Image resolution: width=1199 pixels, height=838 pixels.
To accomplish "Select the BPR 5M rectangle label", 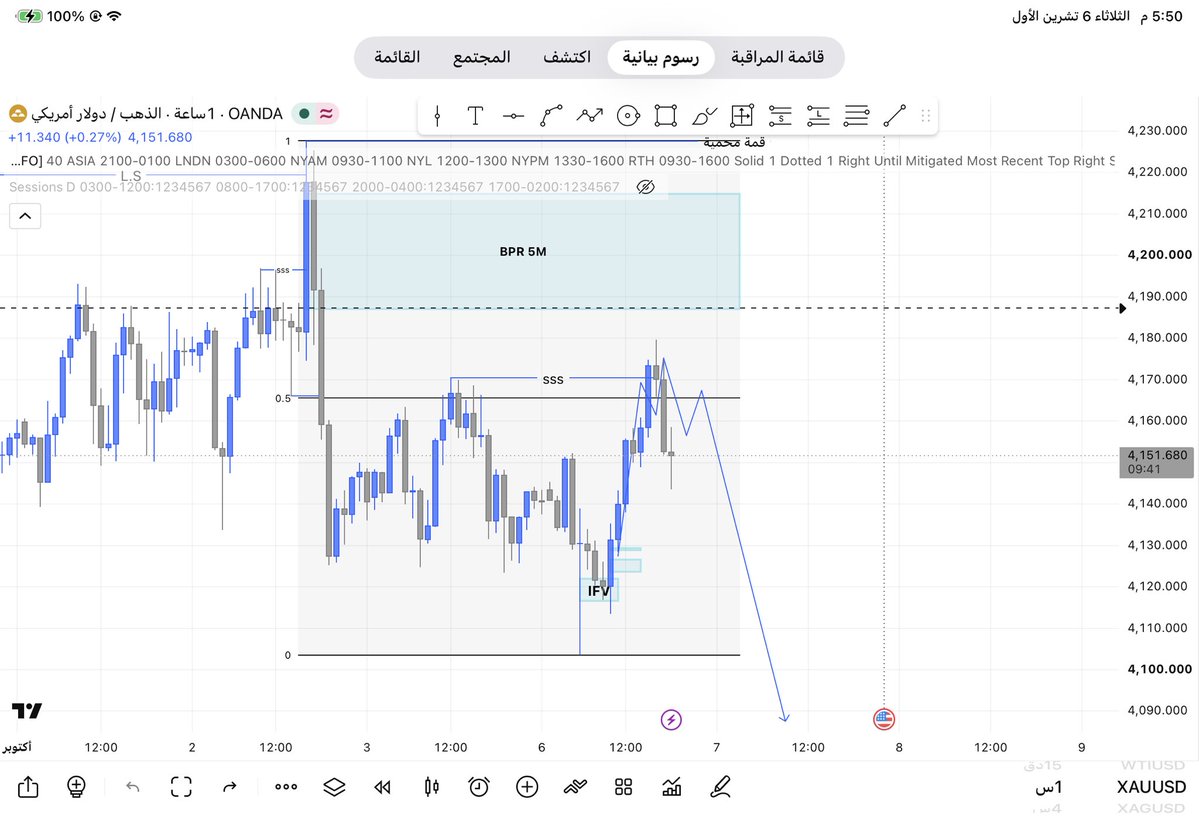I will coord(523,252).
